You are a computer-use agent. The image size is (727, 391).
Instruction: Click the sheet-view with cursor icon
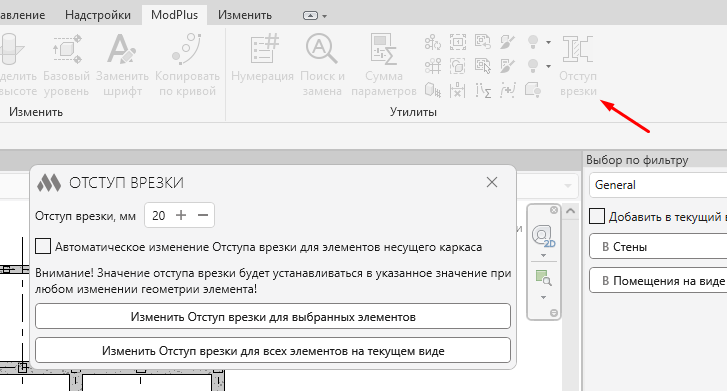coord(483,66)
